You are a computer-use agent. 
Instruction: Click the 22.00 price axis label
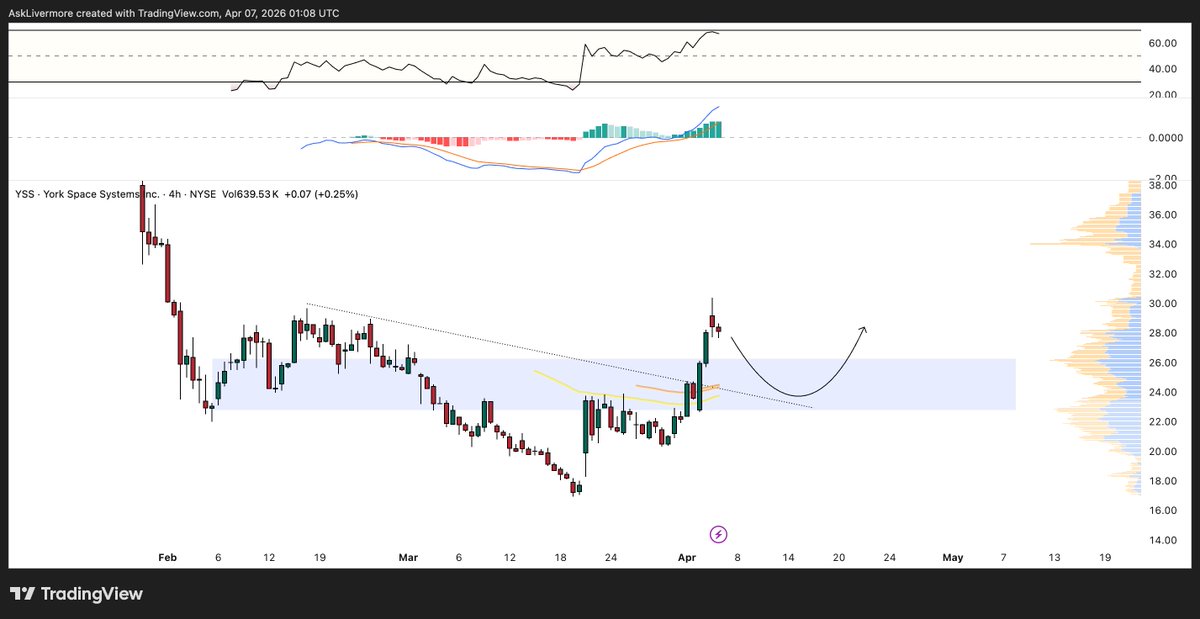tap(1161, 422)
